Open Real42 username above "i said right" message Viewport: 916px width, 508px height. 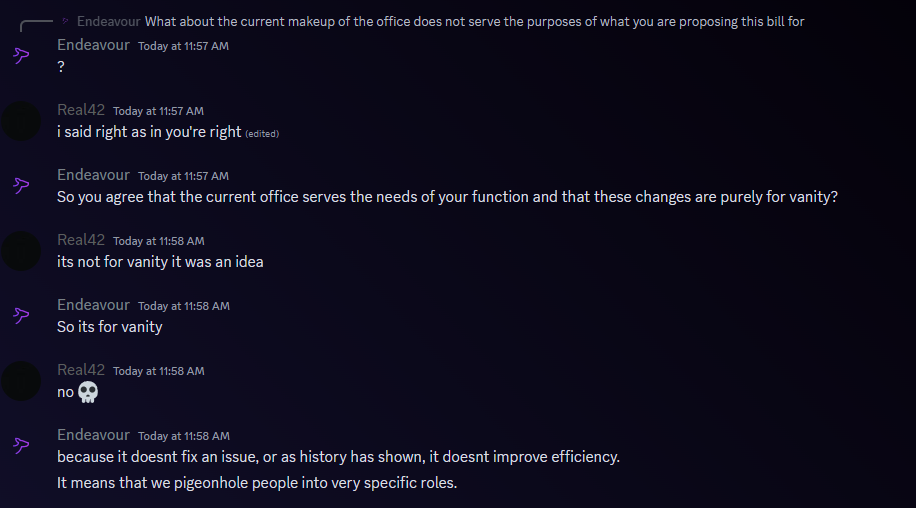81,110
